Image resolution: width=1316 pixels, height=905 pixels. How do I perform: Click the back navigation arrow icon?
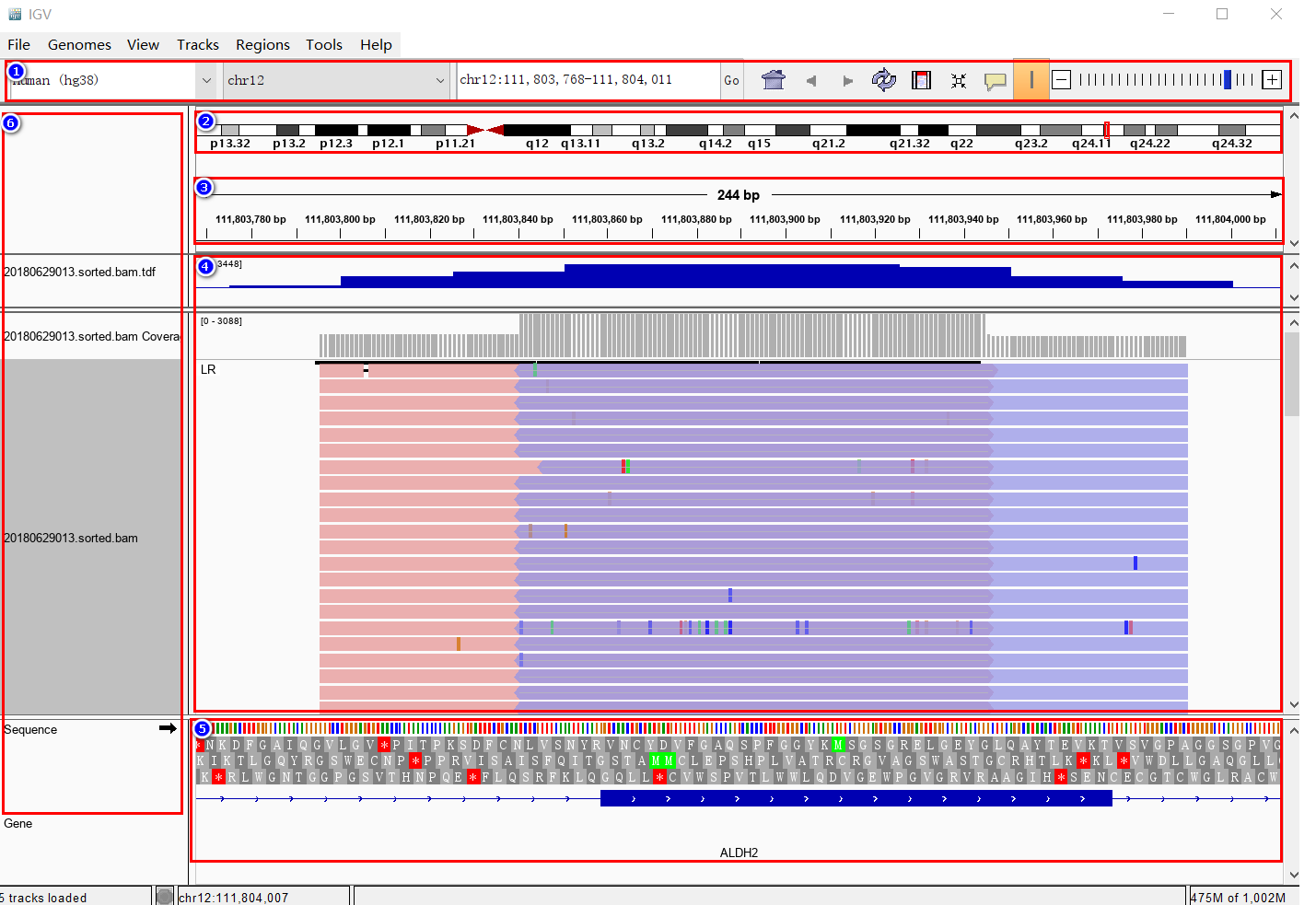tap(811, 80)
